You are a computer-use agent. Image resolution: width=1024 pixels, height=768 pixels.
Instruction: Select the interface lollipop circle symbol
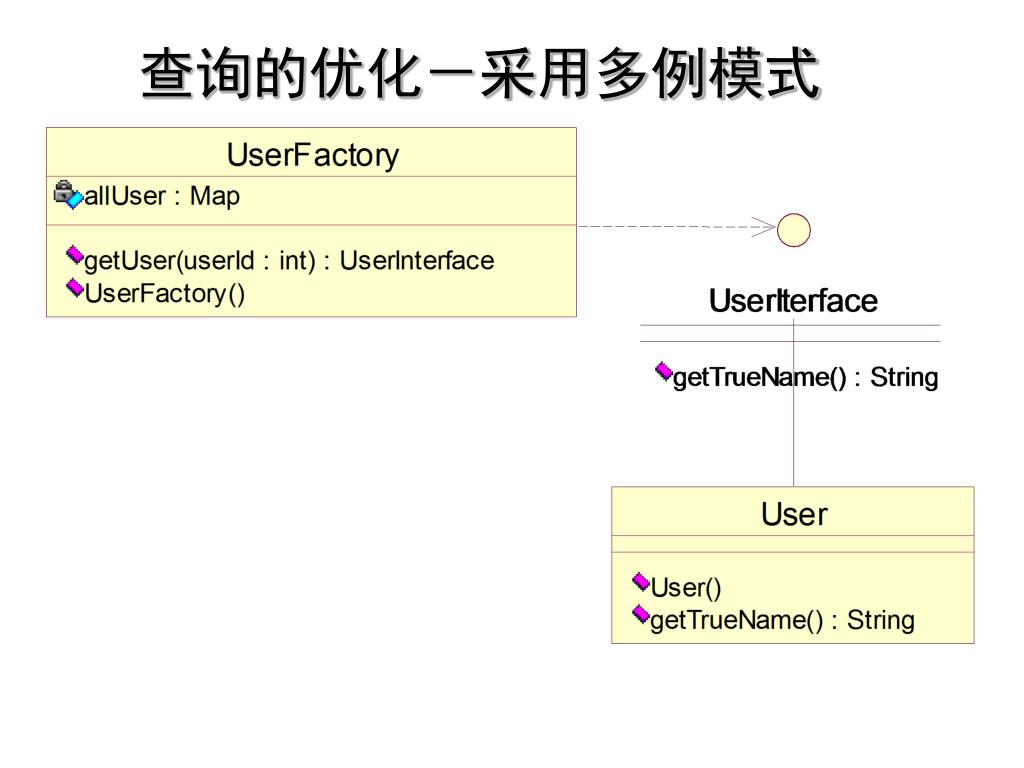pos(793,230)
